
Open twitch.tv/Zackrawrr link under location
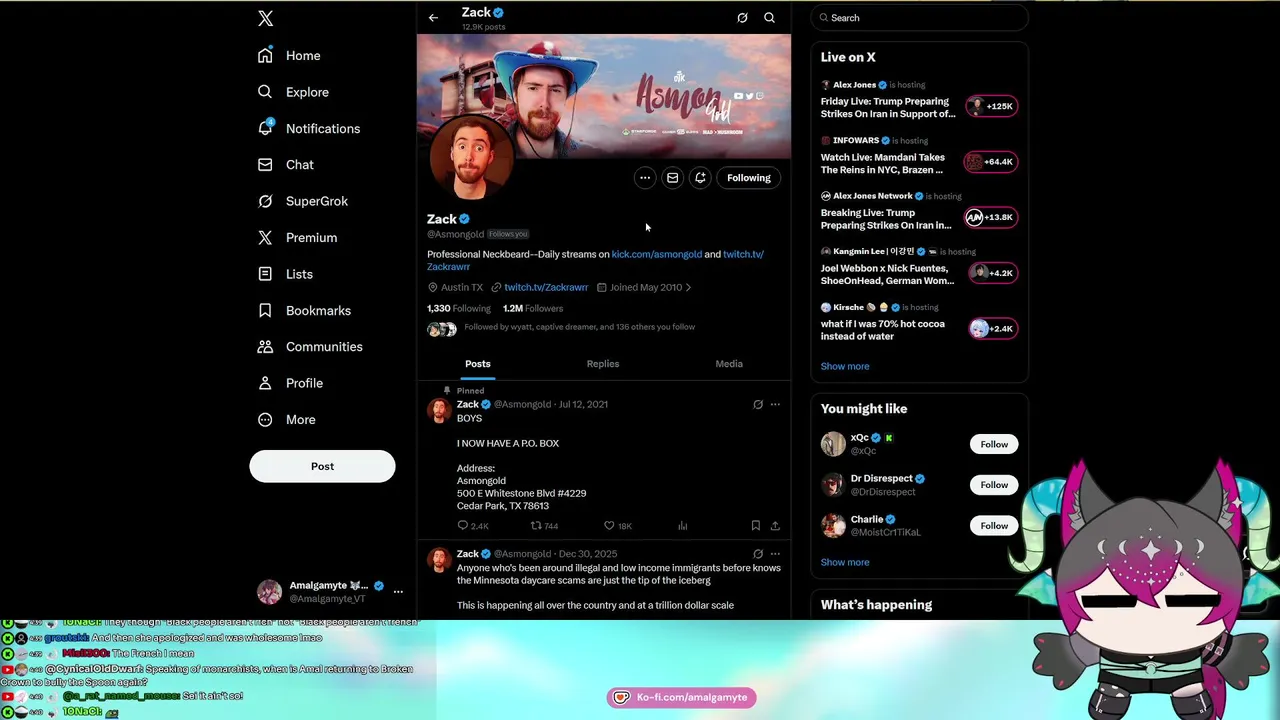546,287
